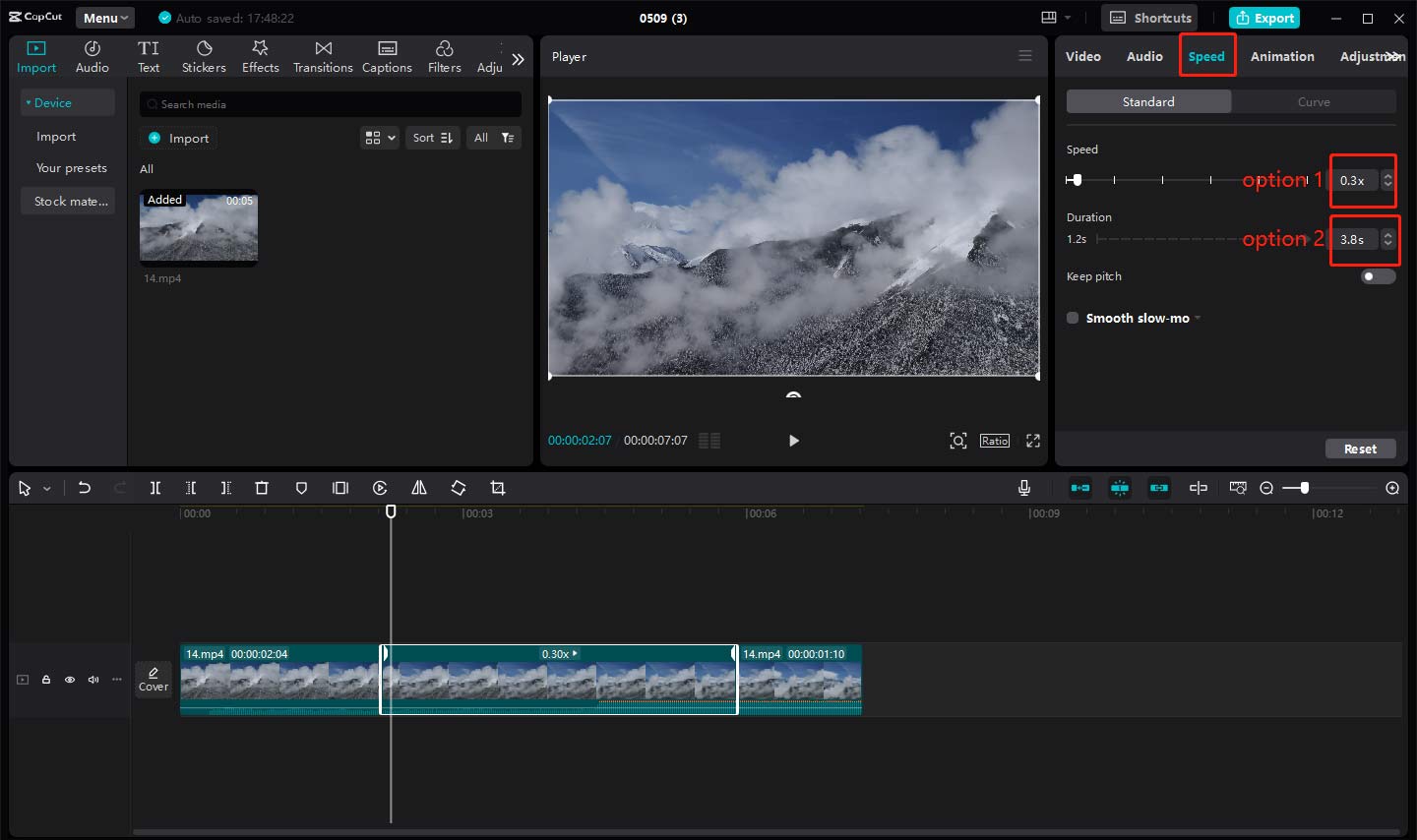This screenshot has height=840, width=1417.
Task: Open Stock materials in sidebar
Action: coord(68,201)
